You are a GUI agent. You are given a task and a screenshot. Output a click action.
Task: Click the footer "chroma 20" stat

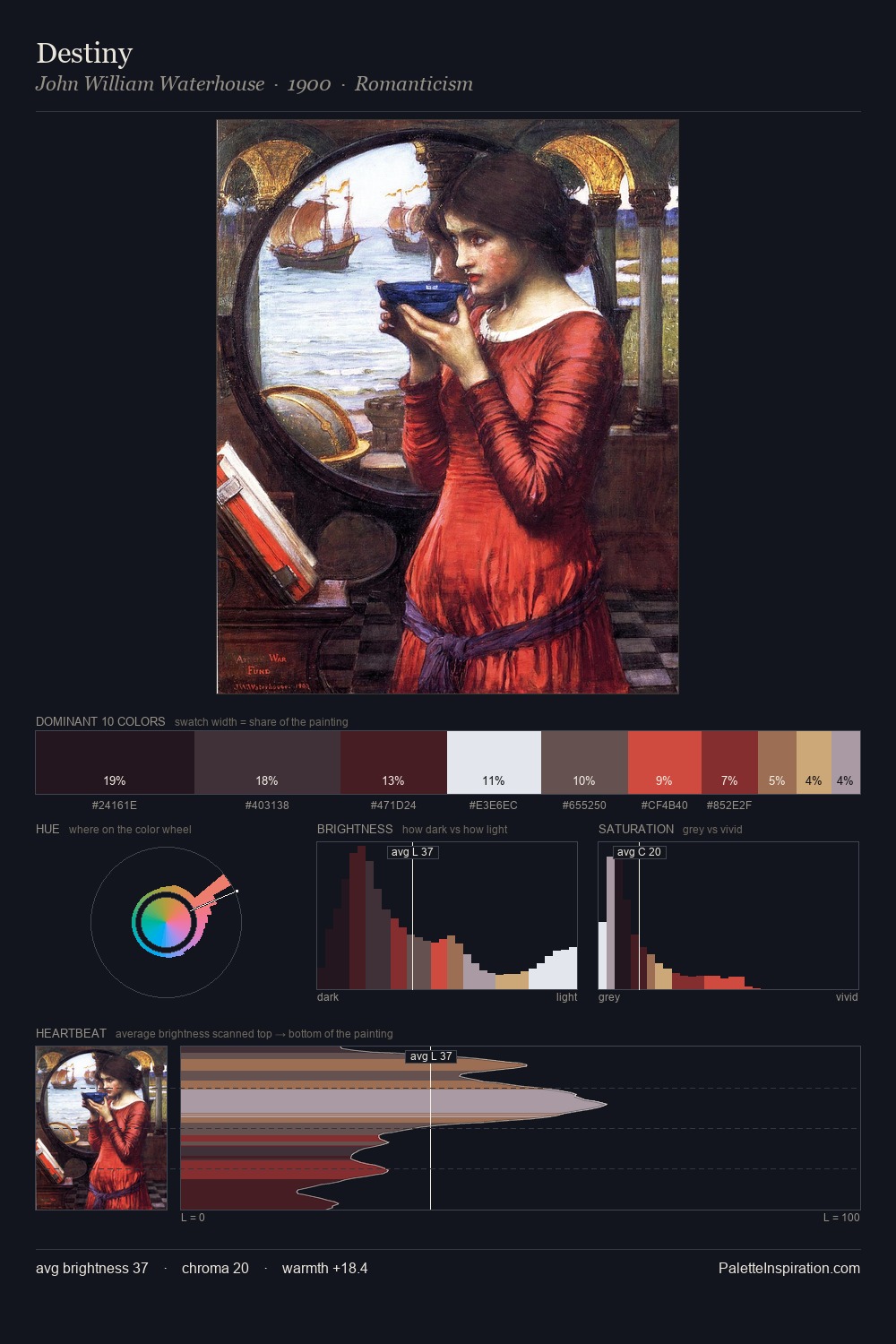215,1269
